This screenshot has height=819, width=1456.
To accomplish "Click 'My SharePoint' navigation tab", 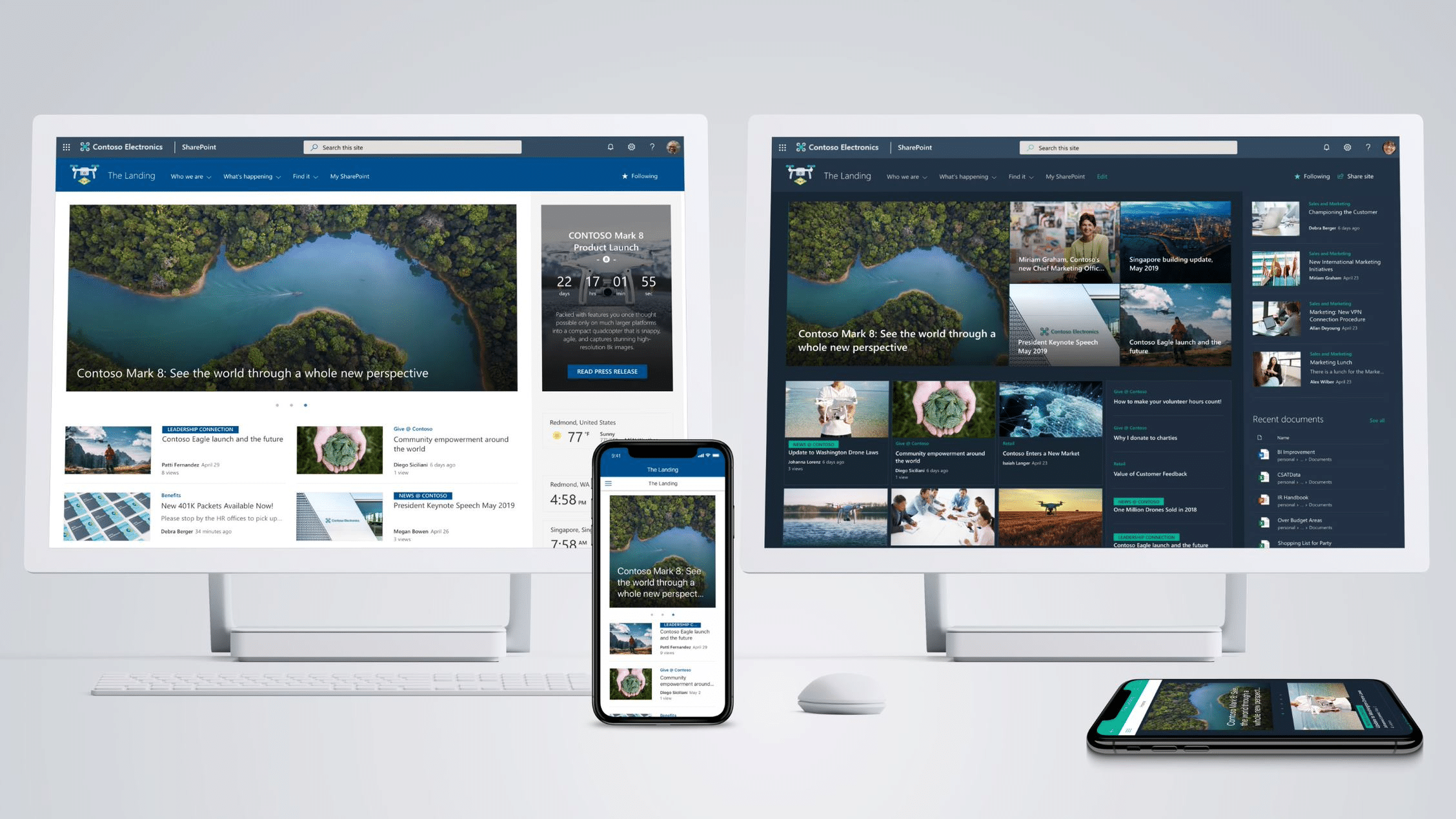I will (350, 176).
